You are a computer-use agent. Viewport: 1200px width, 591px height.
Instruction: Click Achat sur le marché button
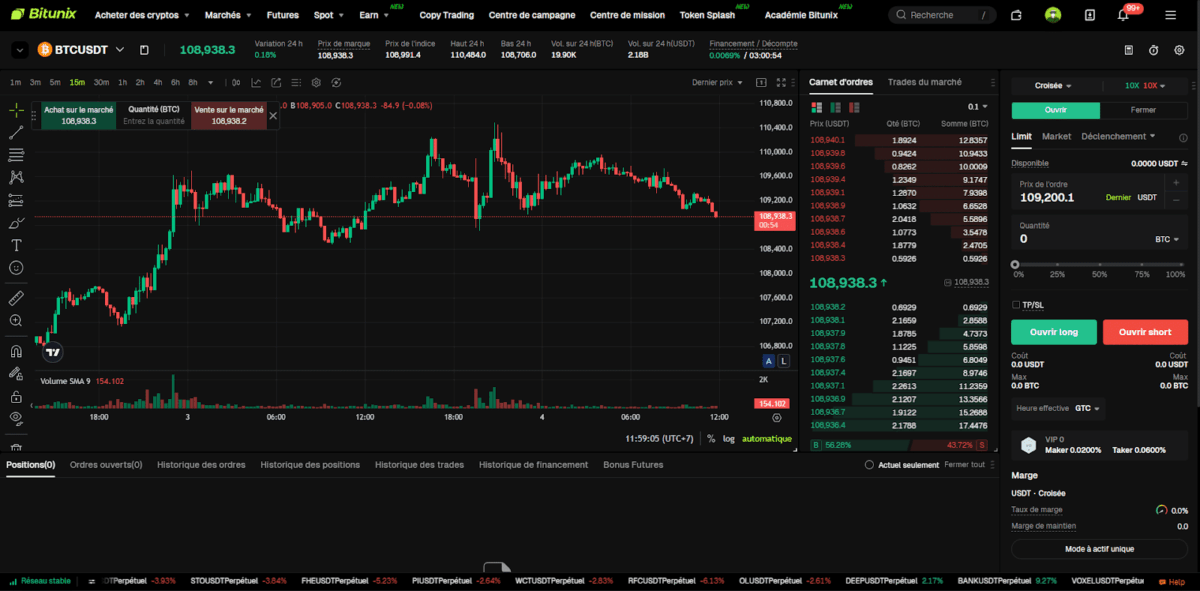pos(78,115)
